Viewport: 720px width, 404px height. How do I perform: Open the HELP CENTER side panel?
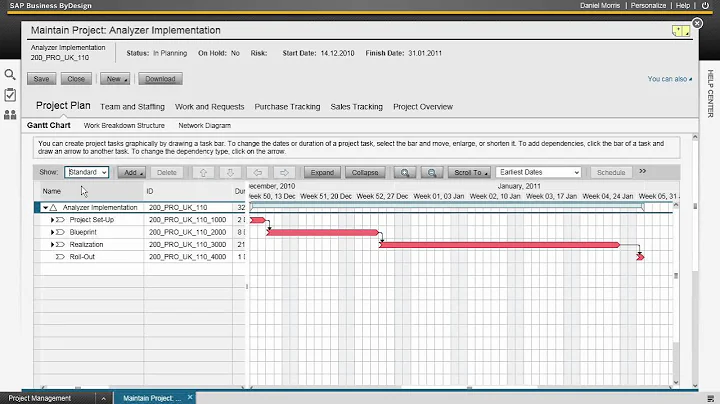710,93
